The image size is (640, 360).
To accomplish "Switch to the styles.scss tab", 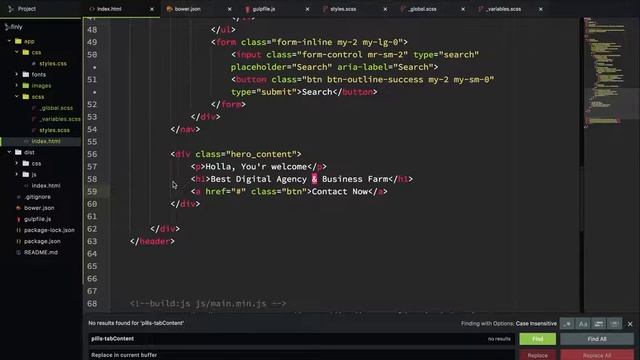I will pyautogui.click(x=354, y=9).
